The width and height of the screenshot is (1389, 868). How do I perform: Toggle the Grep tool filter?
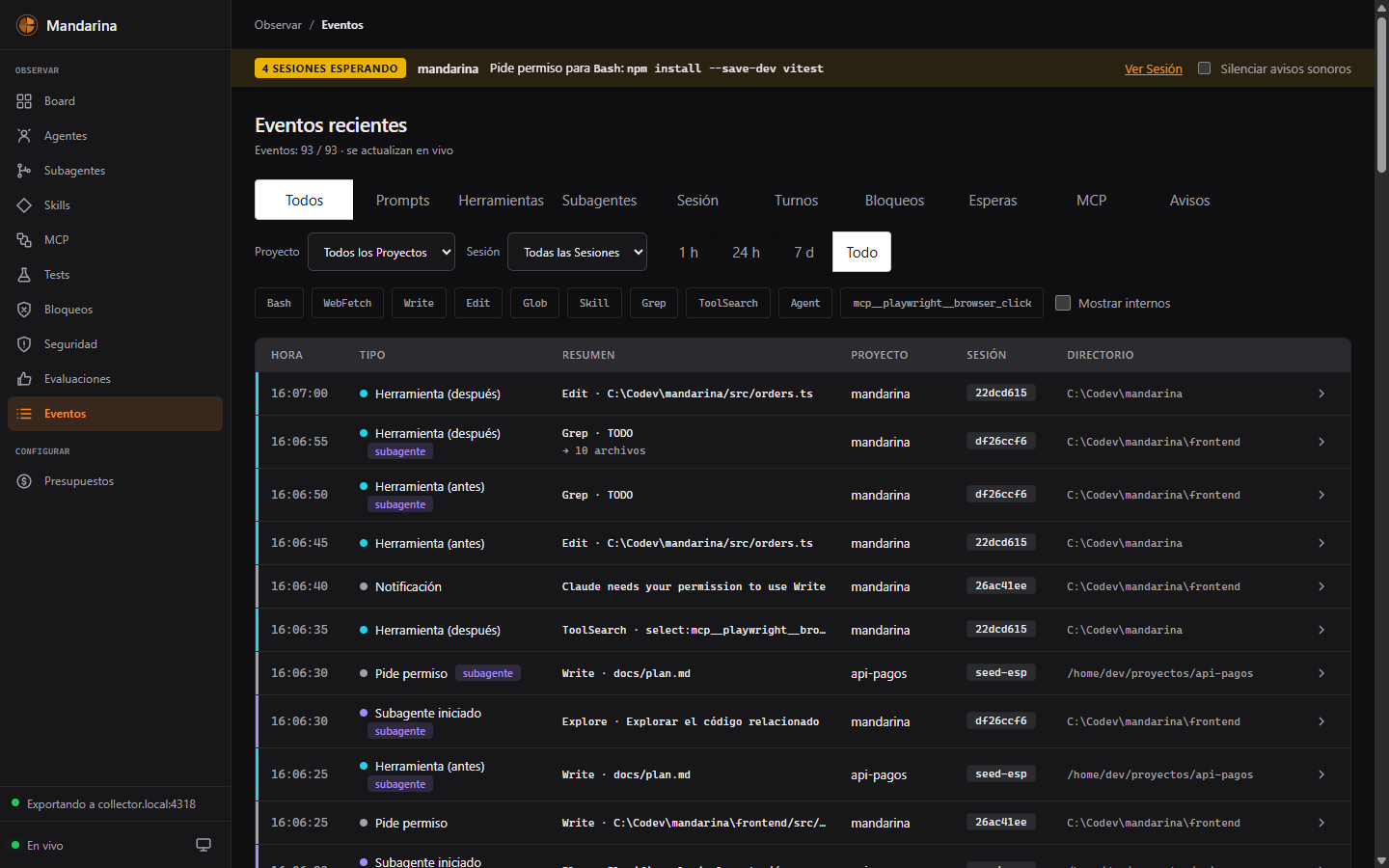click(654, 303)
